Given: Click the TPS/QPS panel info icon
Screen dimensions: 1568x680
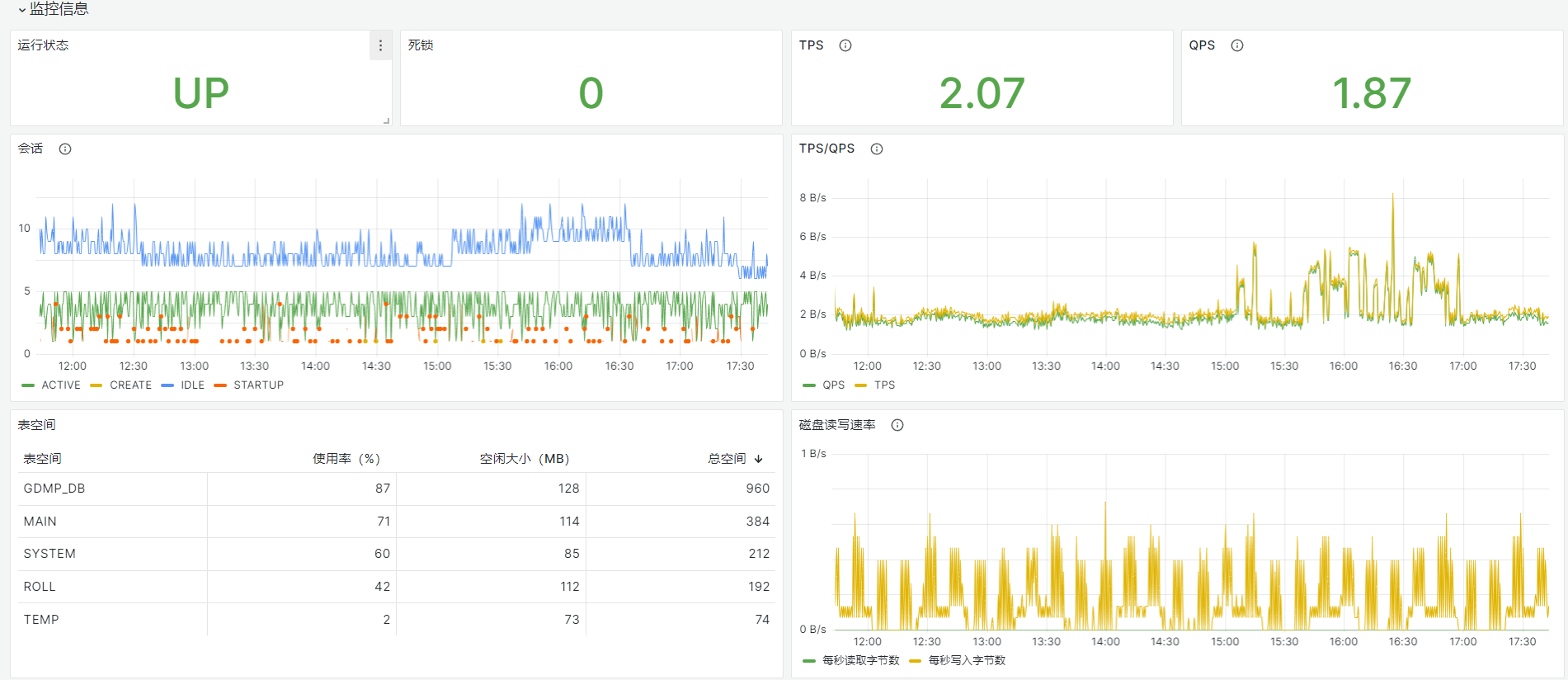Looking at the screenshot, I should [877, 149].
